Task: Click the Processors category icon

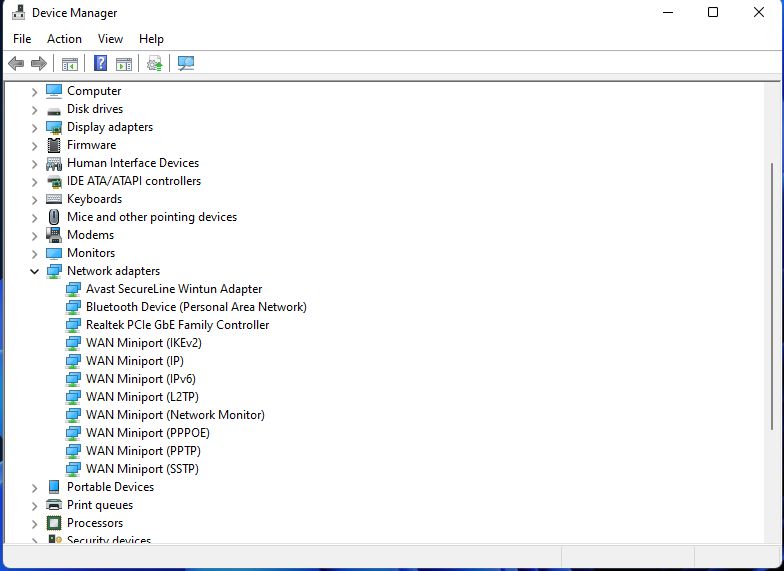Action: pyautogui.click(x=54, y=523)
